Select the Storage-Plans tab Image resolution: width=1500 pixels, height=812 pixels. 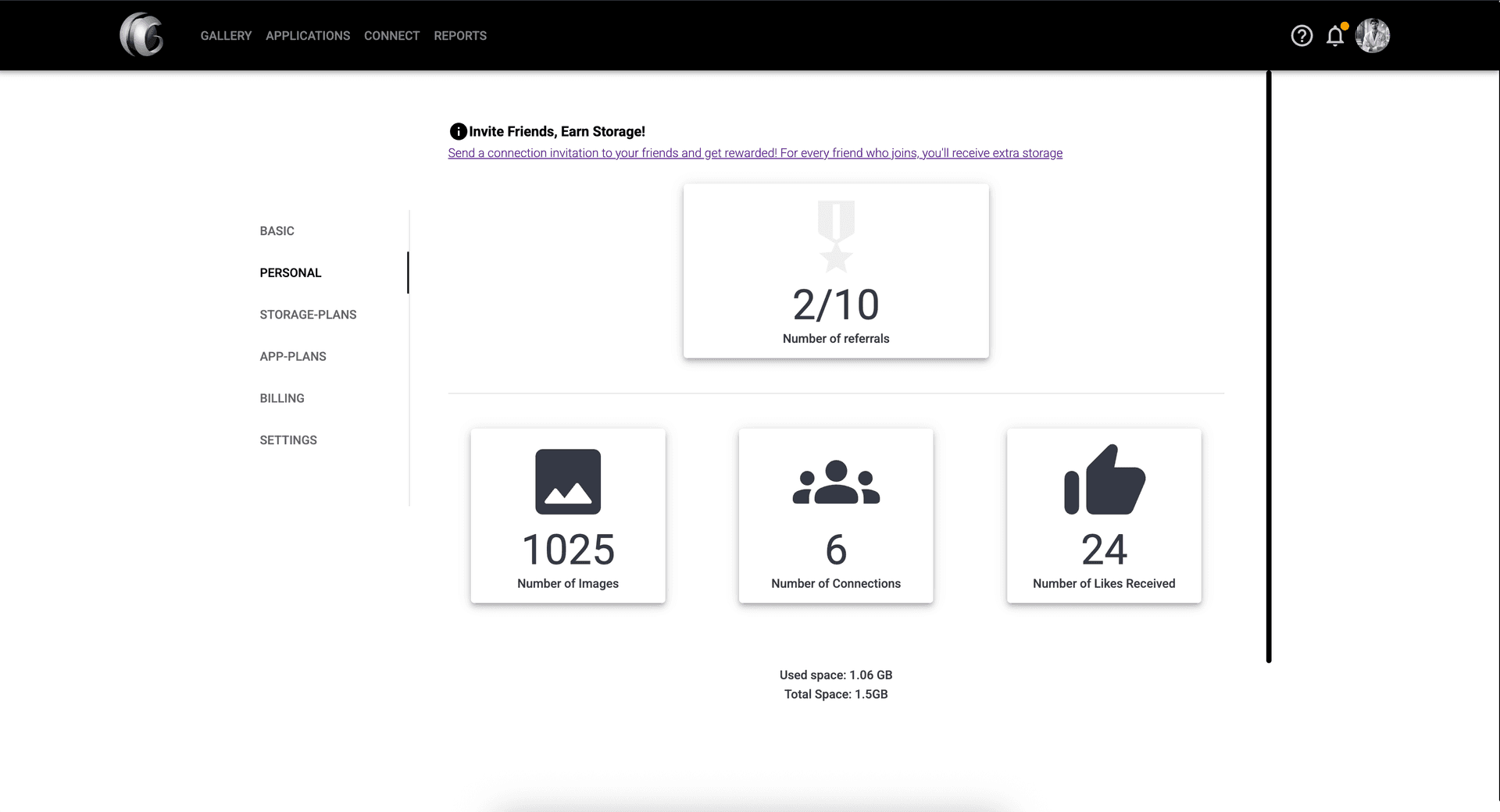[308, 315]
